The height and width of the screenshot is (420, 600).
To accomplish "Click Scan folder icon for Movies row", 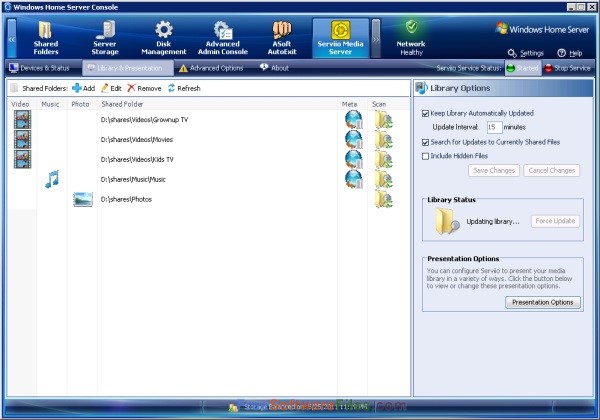I will tap(383, 139).
